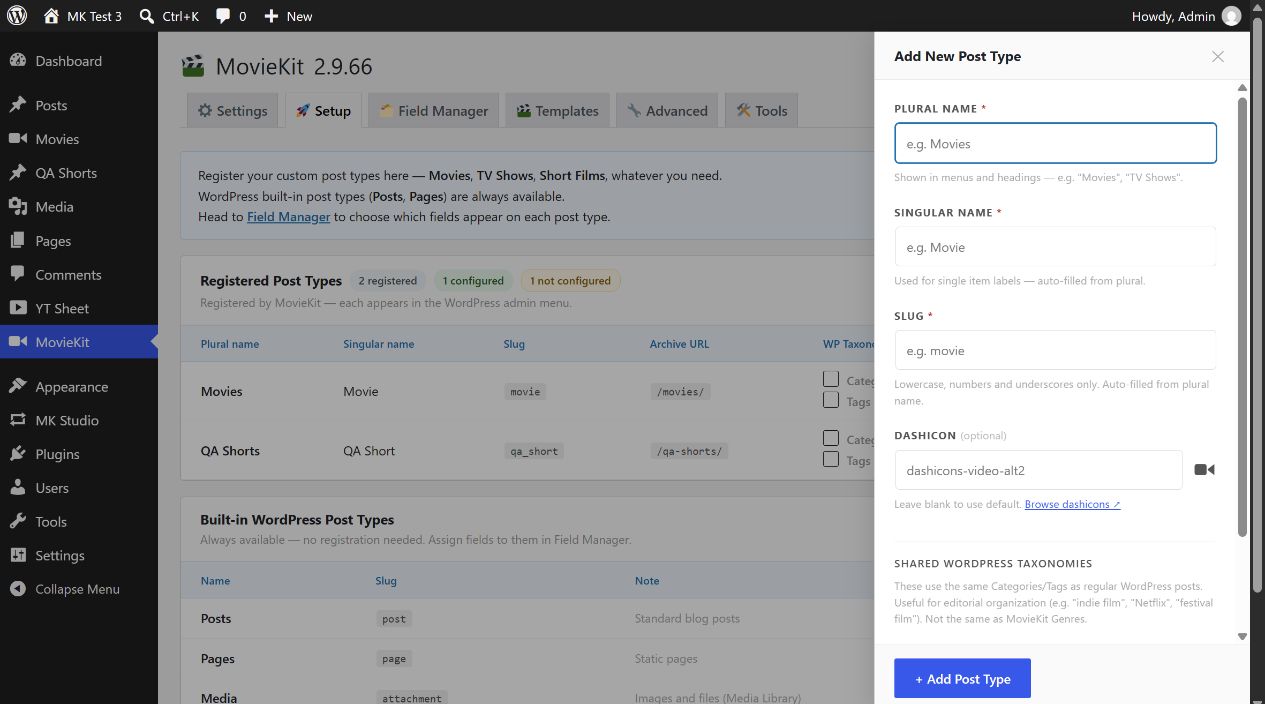
Task: Switch to the Setup tab
Action: [322, 111]
